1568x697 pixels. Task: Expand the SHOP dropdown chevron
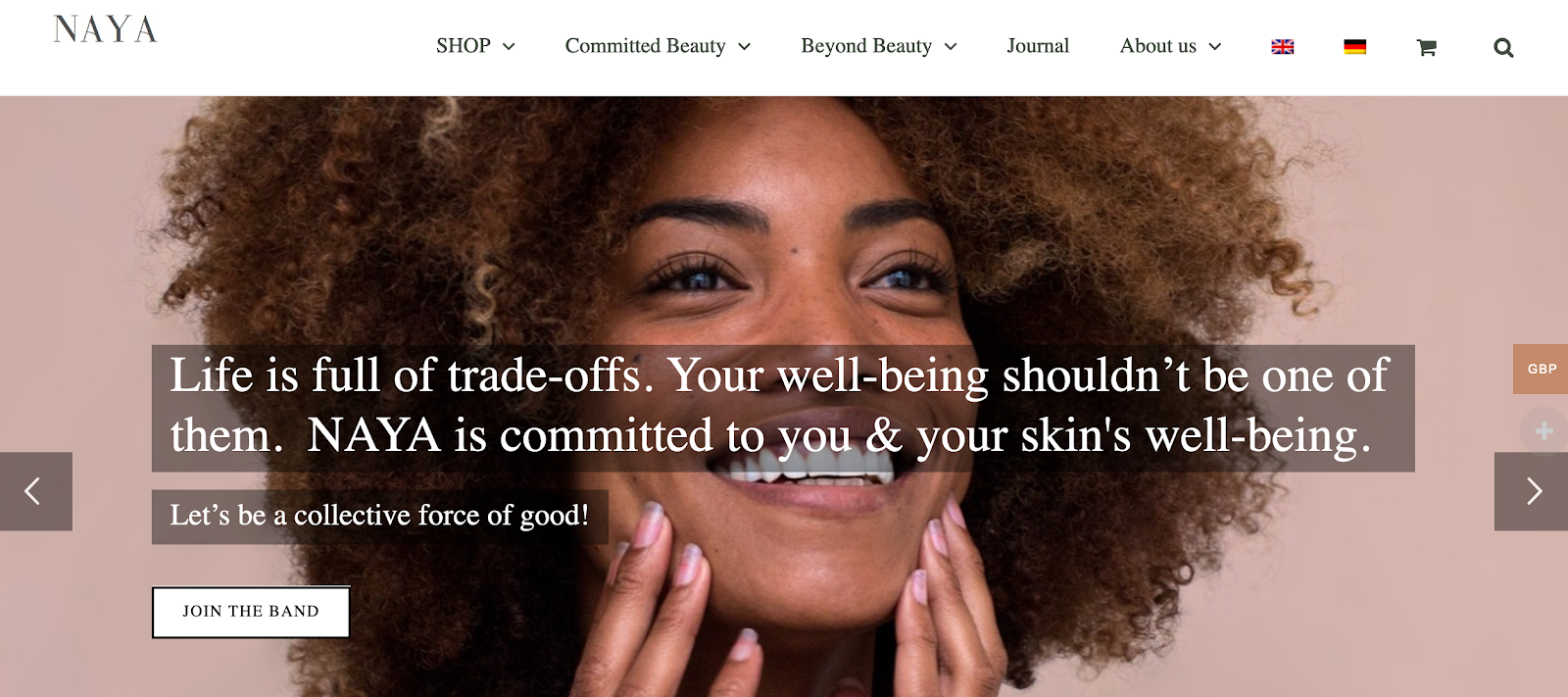point(509,47)
